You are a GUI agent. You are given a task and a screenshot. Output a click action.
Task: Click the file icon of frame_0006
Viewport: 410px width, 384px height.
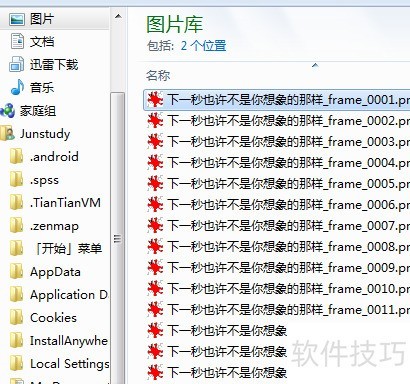tap(155, 205)
